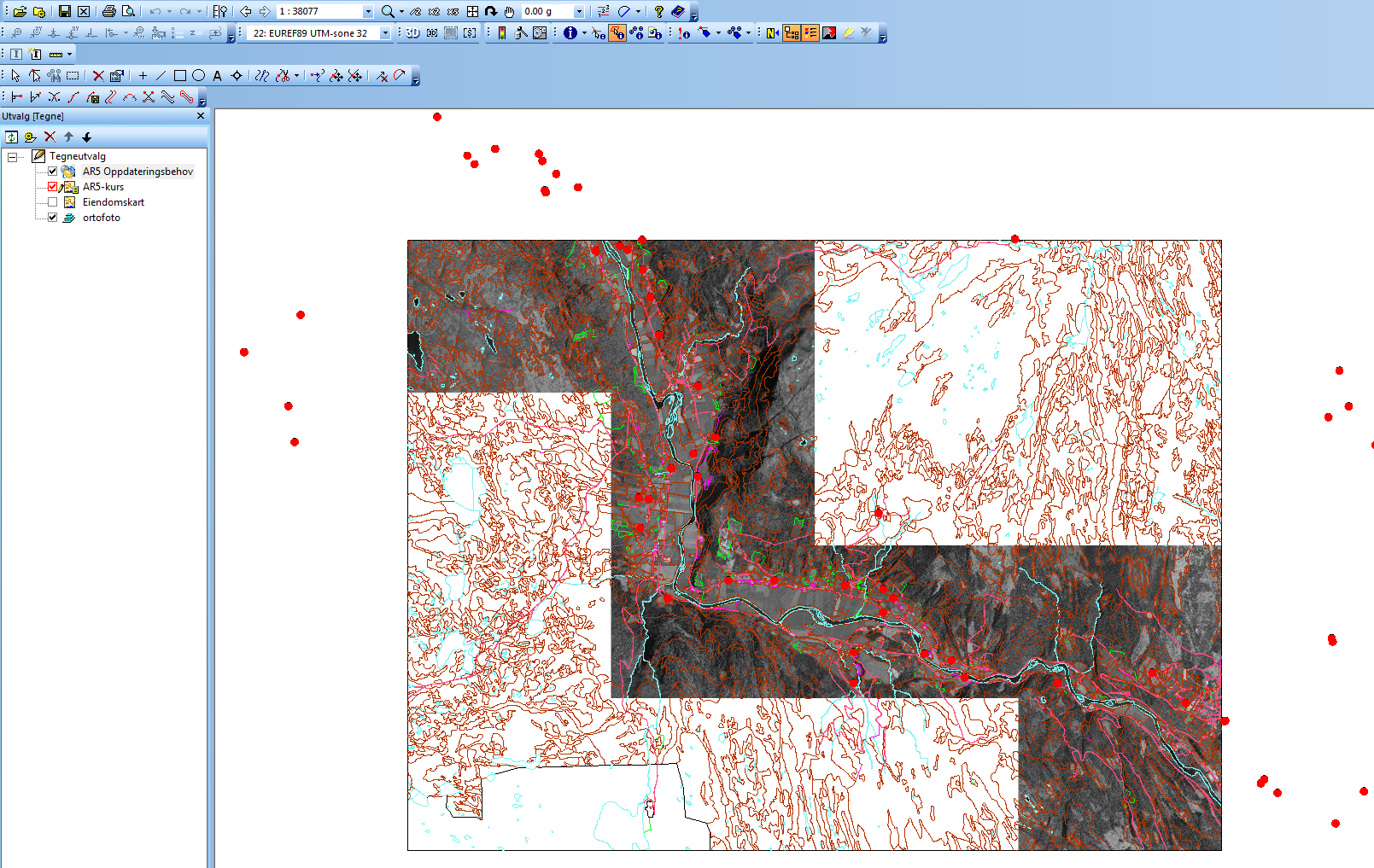Screen dimensions: 1374x868
Task: Click the traffic light icon
Action: click(x=502, y=32)
